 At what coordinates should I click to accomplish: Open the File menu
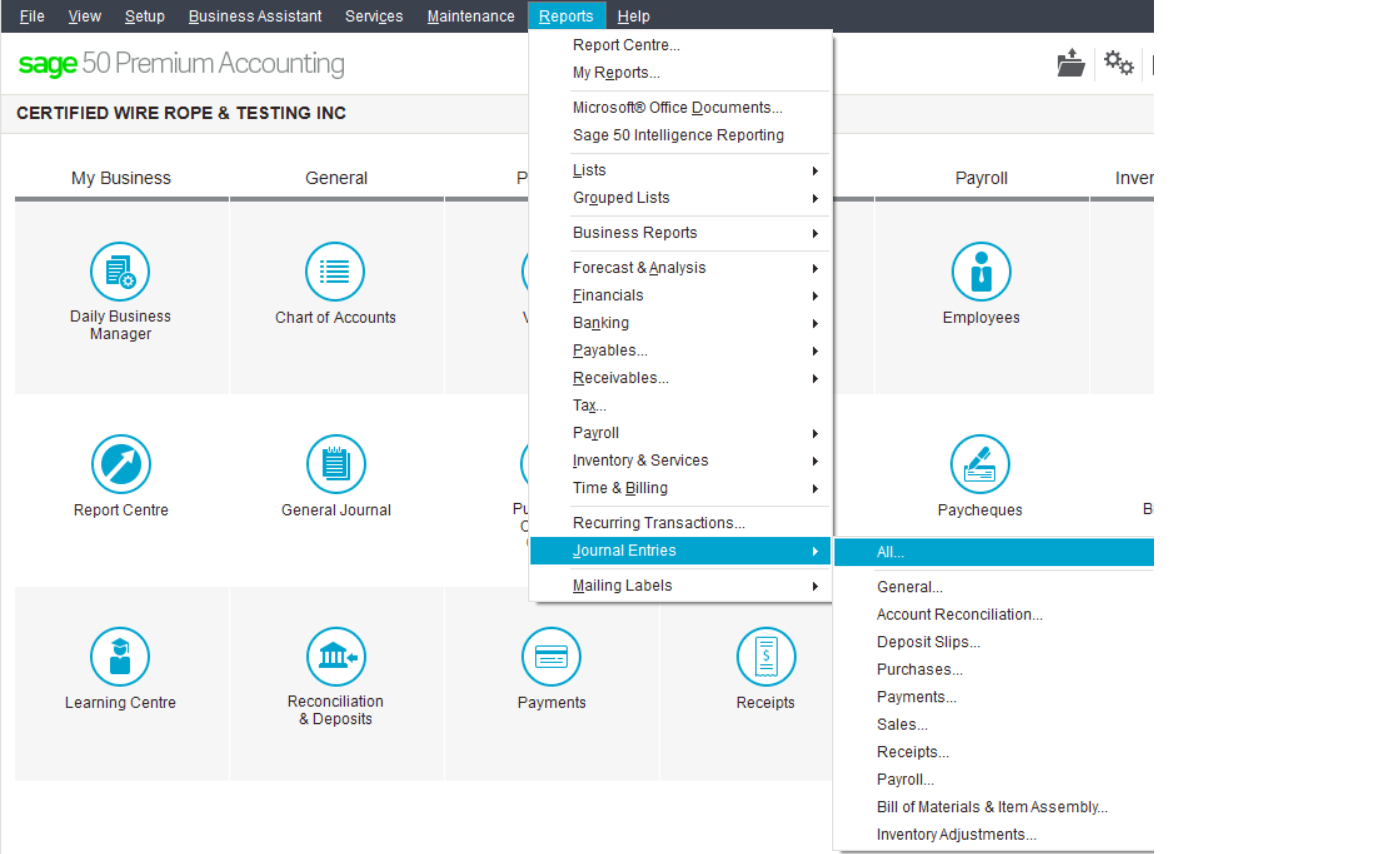(32, 16)
